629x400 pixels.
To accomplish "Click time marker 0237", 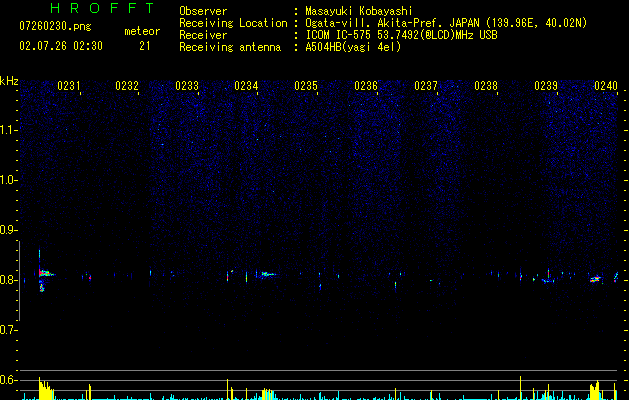I will point(426,85).
